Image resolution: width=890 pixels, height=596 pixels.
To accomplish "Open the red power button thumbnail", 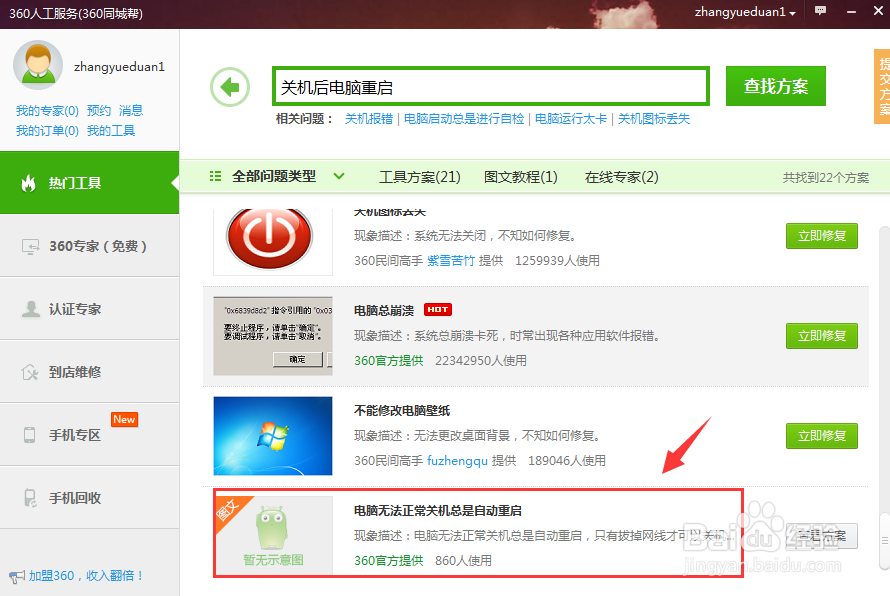I will (x=272, y=242).
